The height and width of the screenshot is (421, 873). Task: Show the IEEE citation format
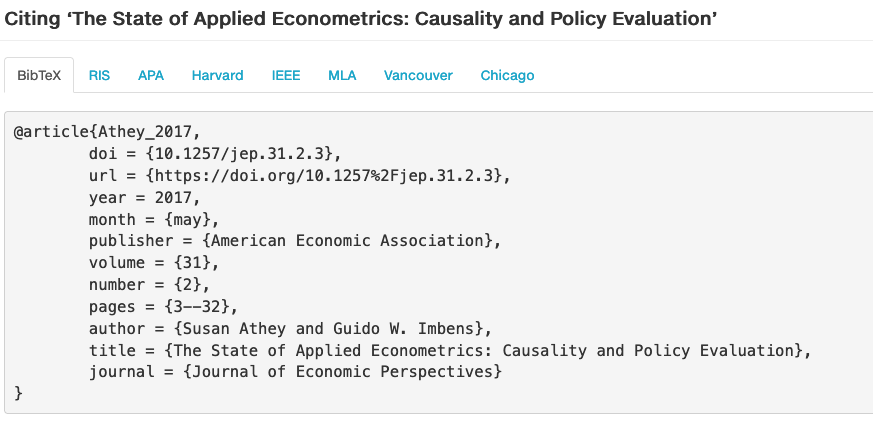286,75
